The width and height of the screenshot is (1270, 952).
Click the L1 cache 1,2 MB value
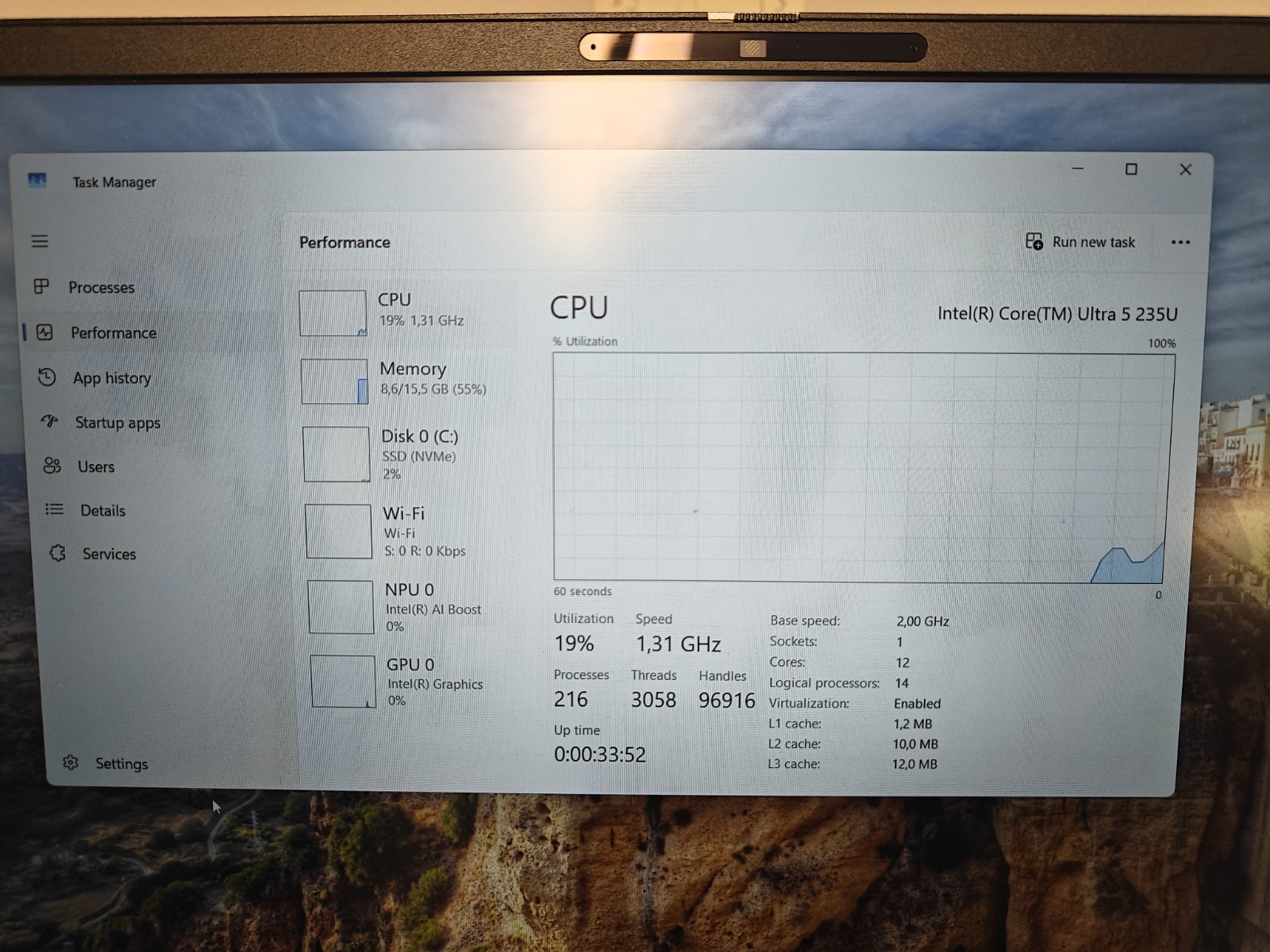pyautogui.click(x=913, y=724)
